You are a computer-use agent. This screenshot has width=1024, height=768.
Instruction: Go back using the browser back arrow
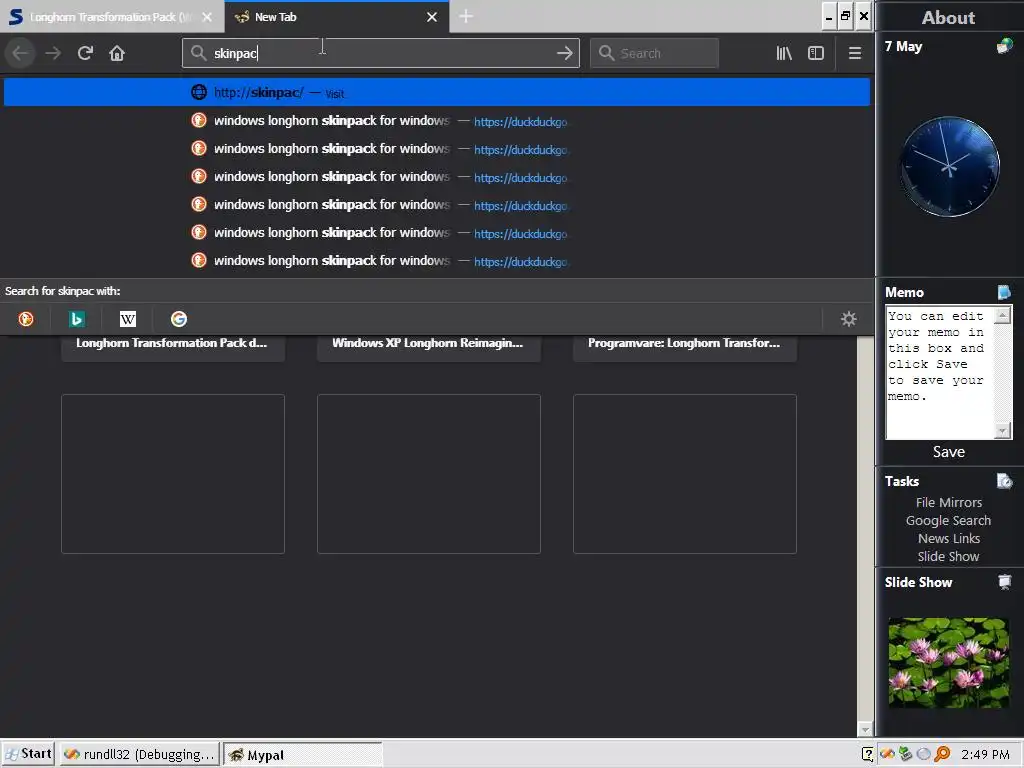click(20, 53)
